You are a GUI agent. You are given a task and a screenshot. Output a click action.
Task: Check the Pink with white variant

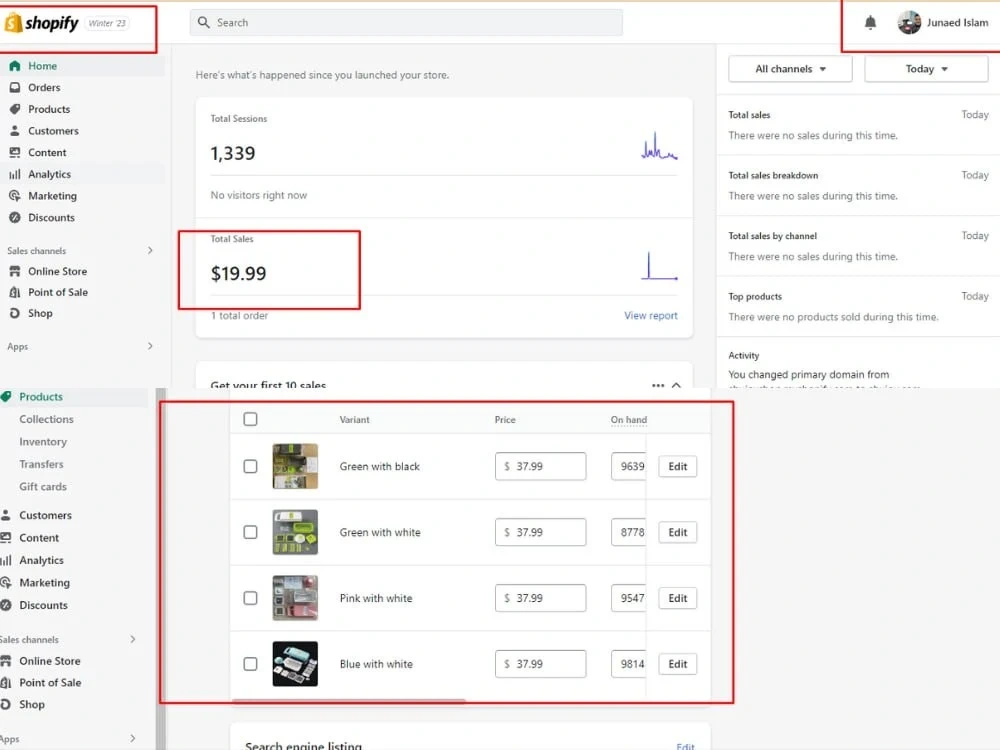[x=251, y=598]
